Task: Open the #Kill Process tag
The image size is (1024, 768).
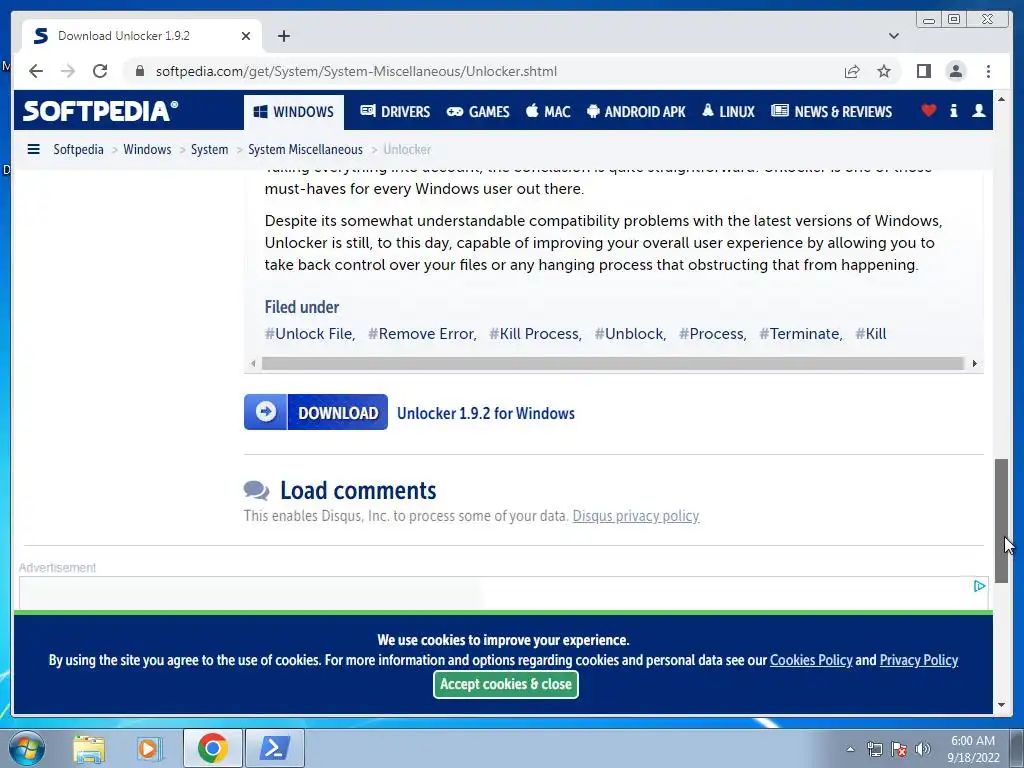Action: pos(535,334)
